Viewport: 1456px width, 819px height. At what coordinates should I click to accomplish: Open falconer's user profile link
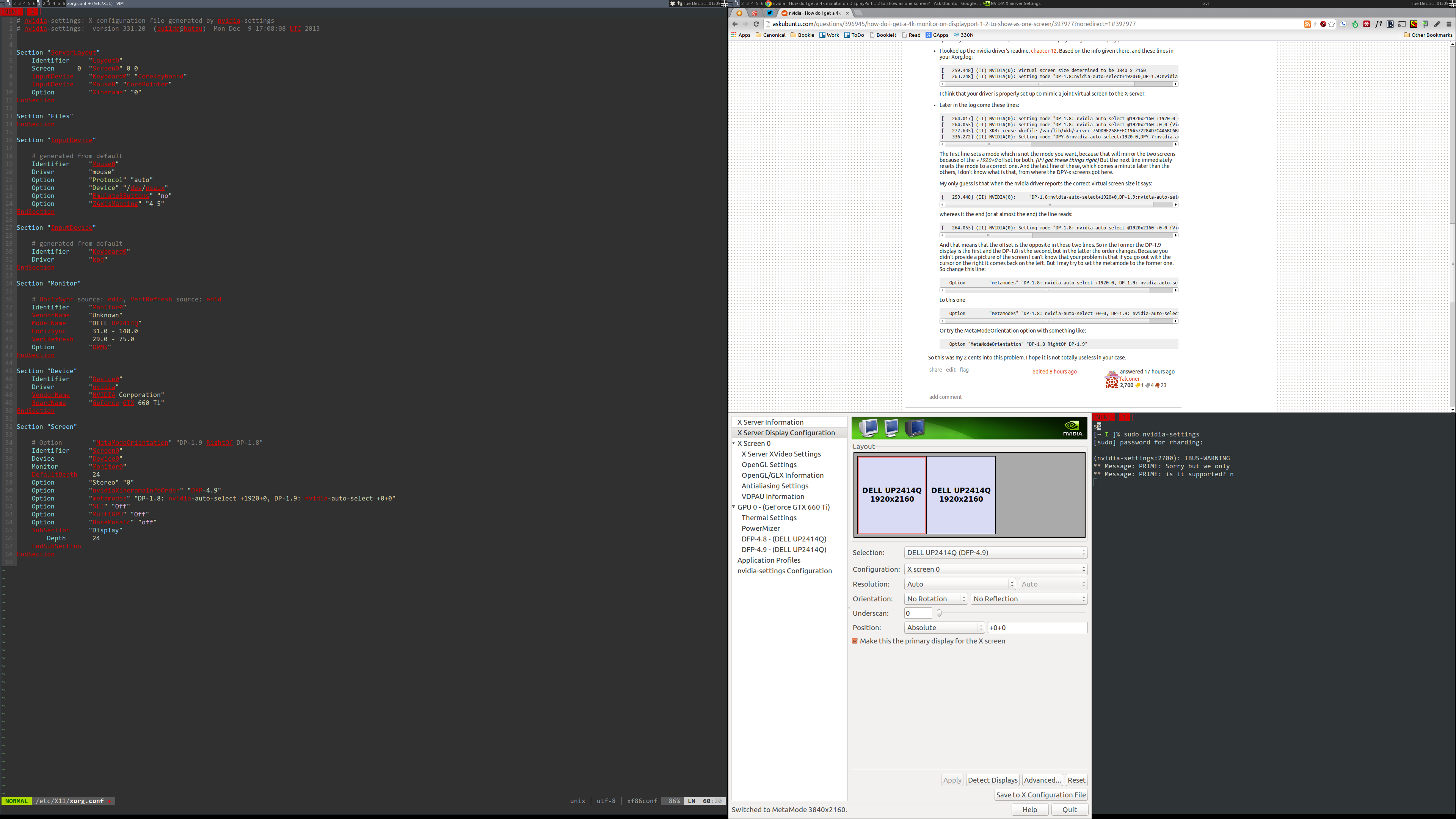tap(1130, 379)
